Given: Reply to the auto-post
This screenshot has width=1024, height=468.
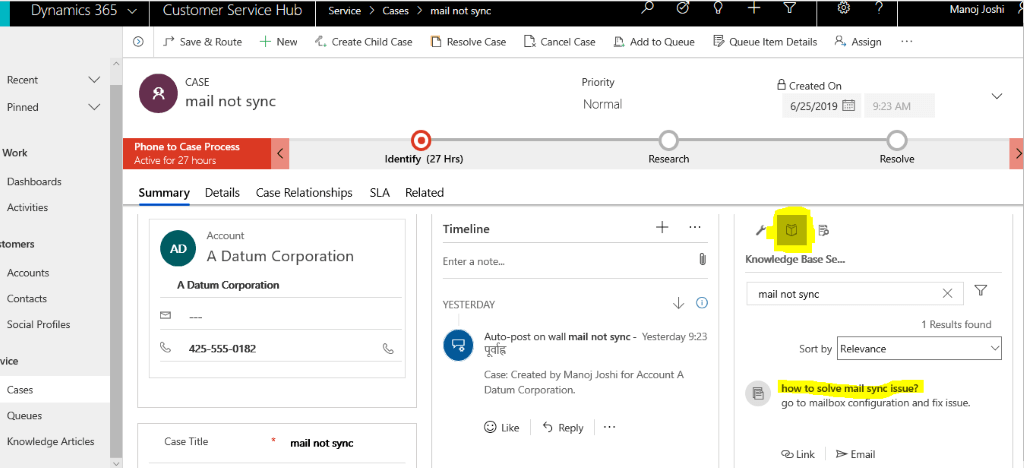Looking at the screenshot, I should click(563, 428).
